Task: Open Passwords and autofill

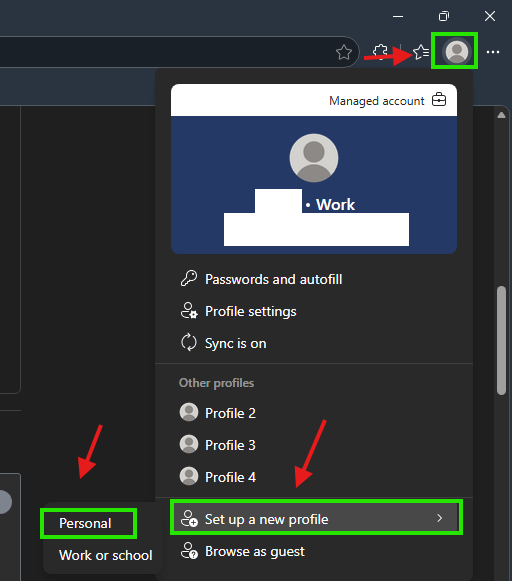Action: pyautogui.click(x=314, y=279)
